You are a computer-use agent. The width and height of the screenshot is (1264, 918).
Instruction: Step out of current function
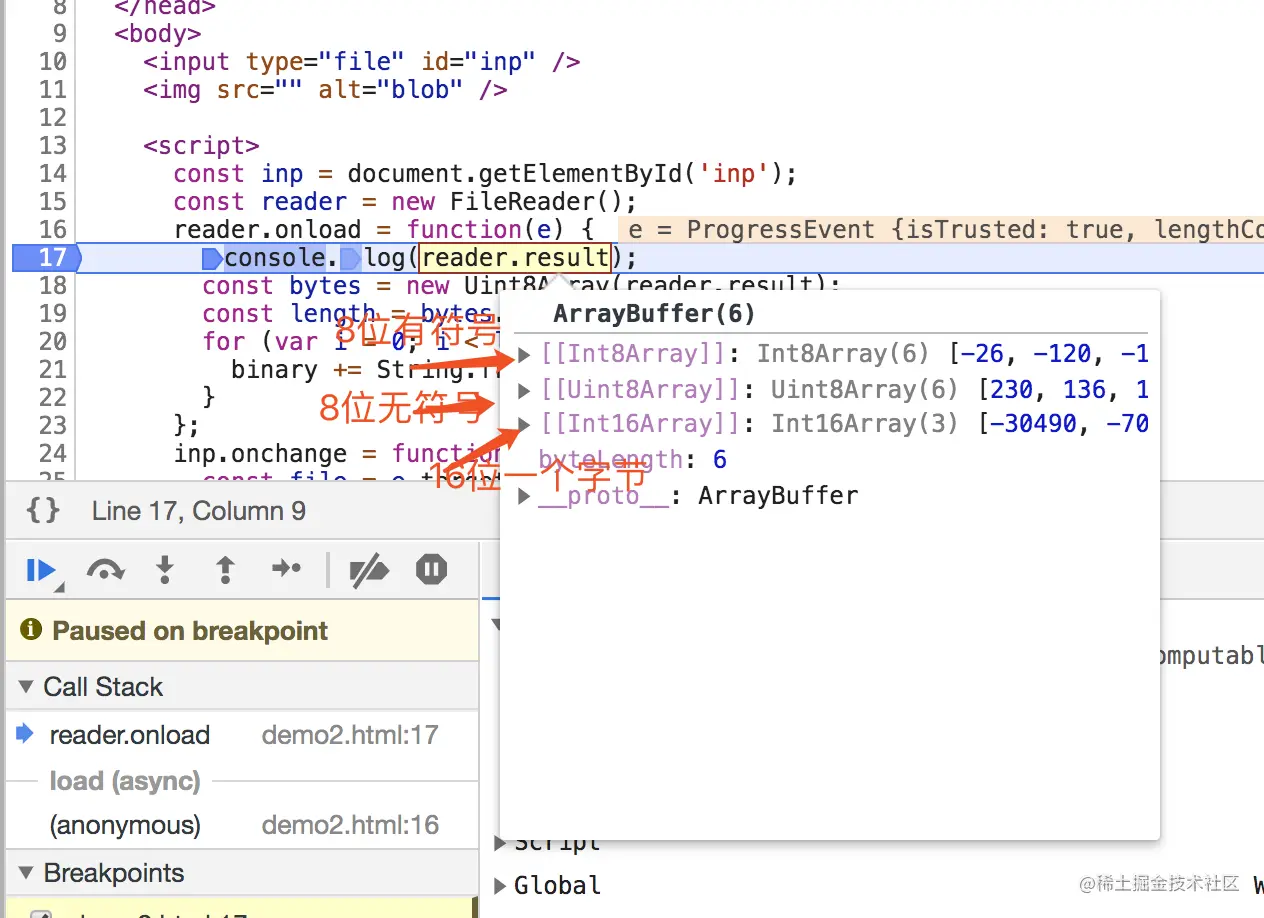click(x=226, y=570)
